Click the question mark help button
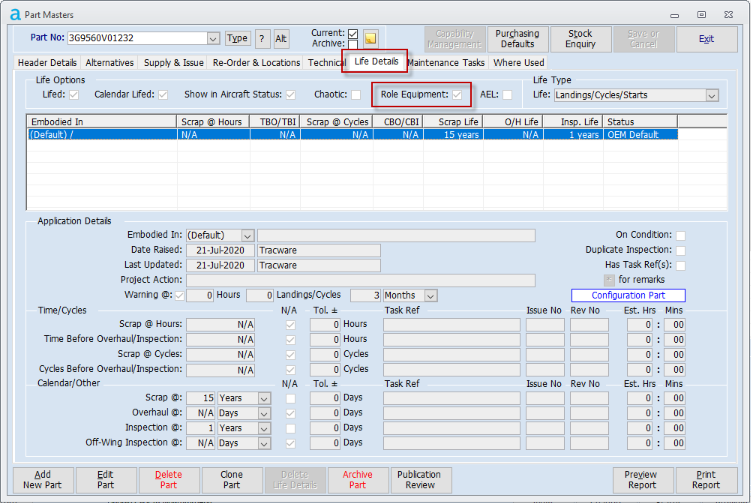 pos(262,38)
